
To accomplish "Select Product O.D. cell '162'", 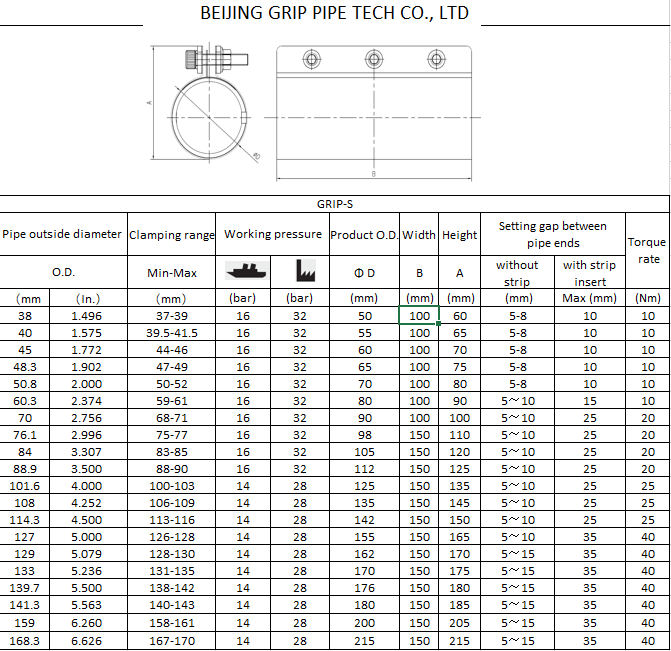I will point(365,554).
